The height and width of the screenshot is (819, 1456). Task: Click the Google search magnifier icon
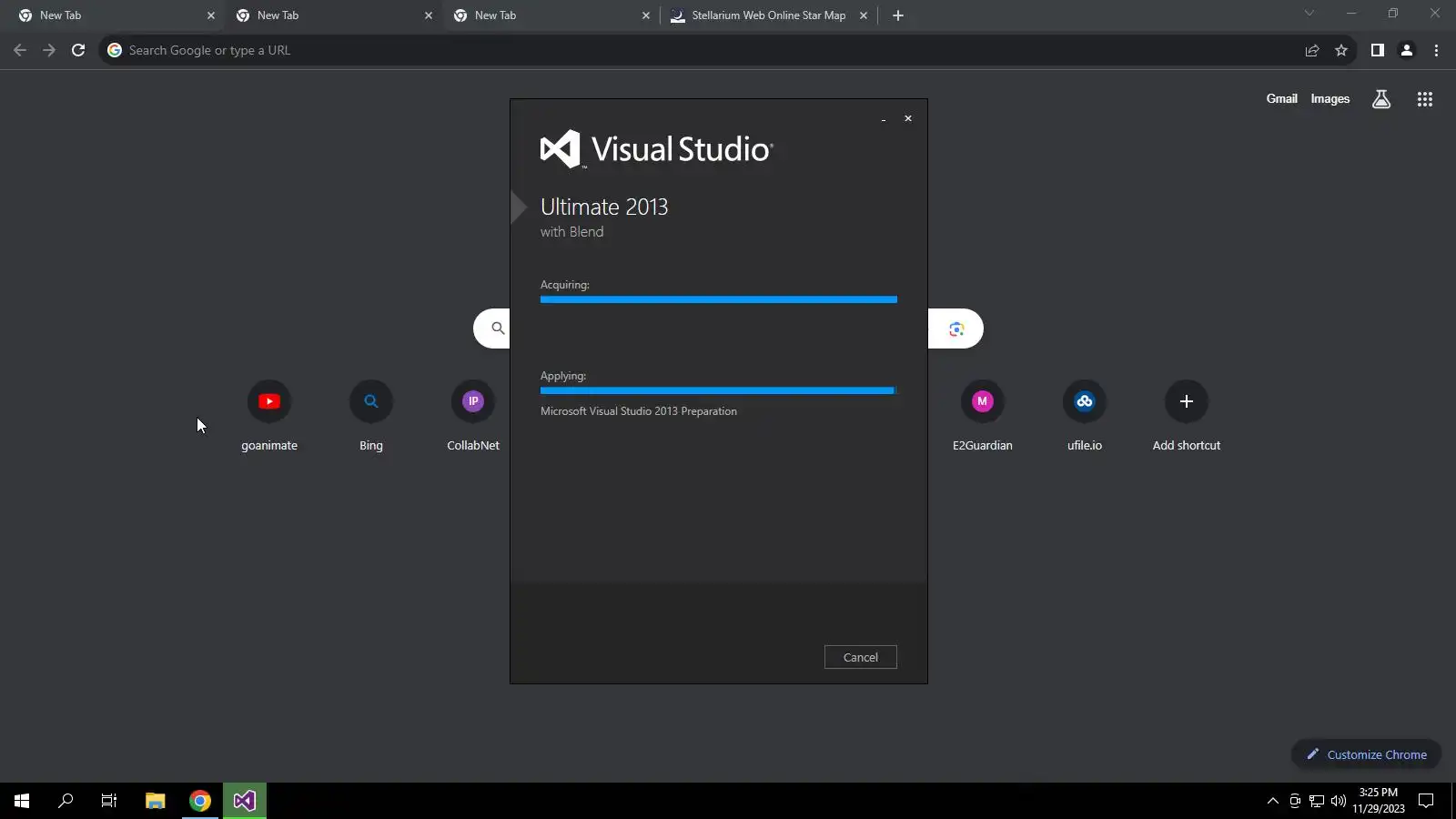pyautogui.click(x=498, y=329)
